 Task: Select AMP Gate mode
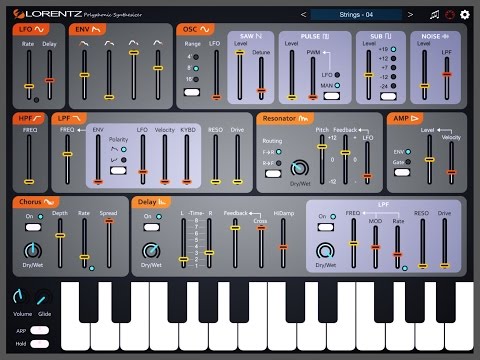408,162
